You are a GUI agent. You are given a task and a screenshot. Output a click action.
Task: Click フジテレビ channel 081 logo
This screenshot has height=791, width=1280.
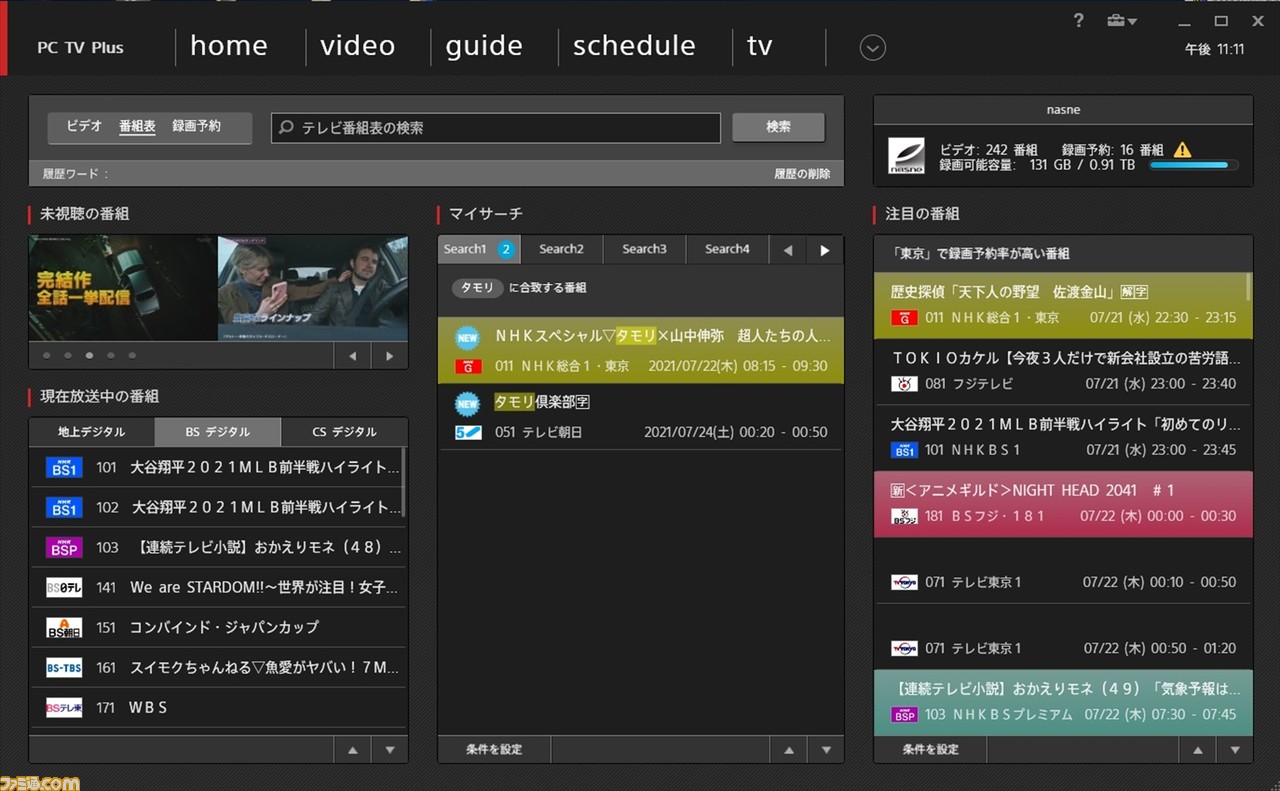coord(905,383)
